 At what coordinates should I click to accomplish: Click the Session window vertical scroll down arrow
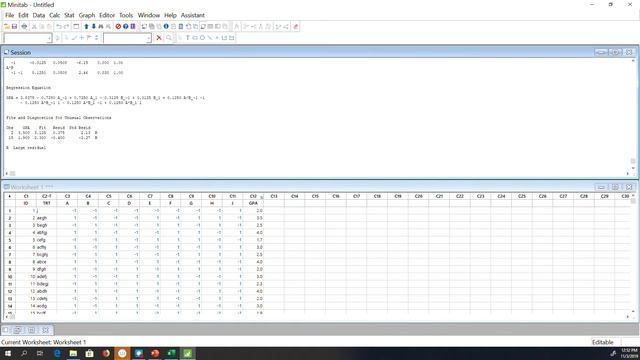click(x=633, y=168)
